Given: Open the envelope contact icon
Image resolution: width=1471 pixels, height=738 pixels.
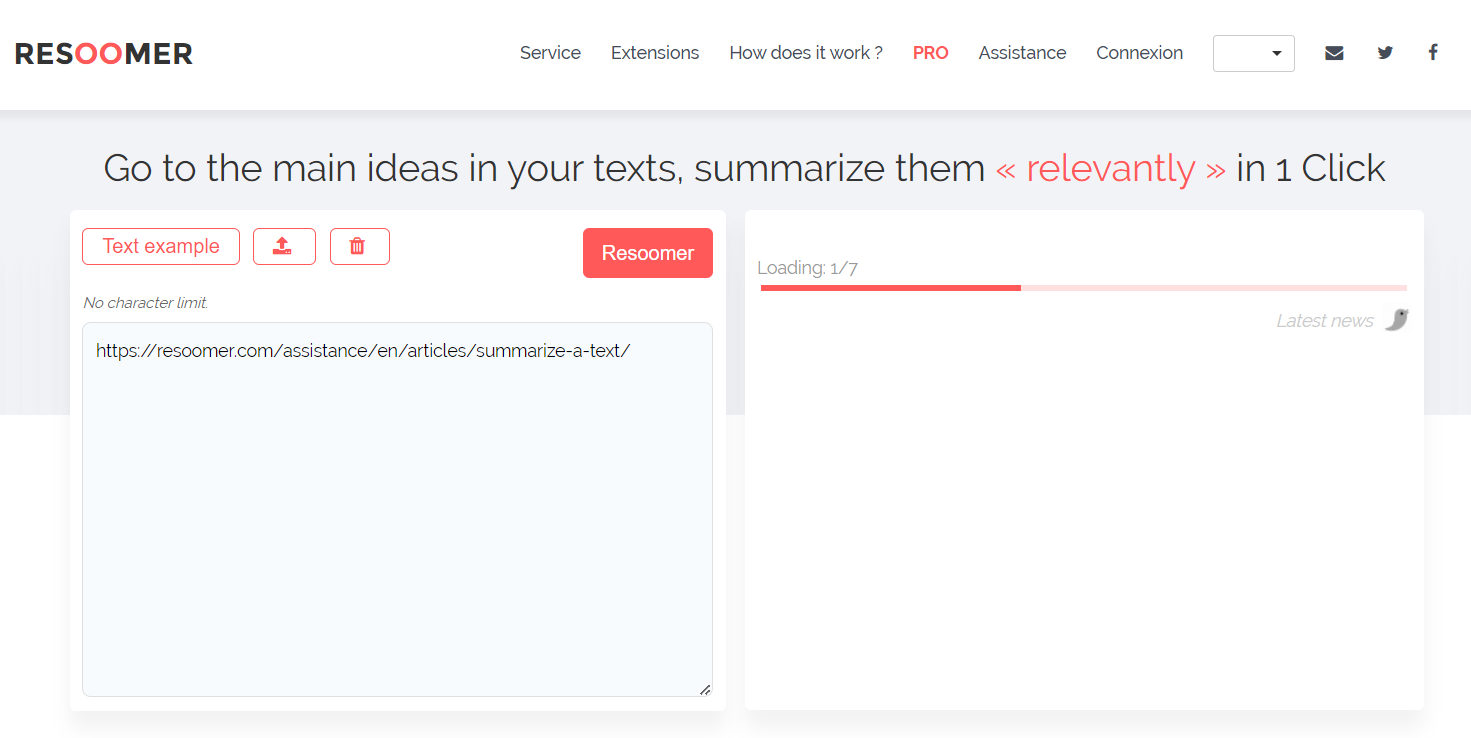Looking at the screenshot, I should (1334, 53).
